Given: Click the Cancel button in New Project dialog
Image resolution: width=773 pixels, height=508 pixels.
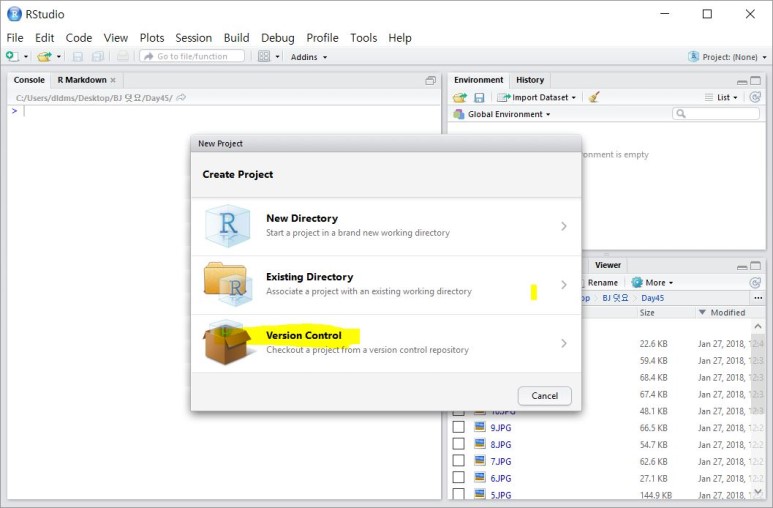Looking at the screenshot, I should click(545, 396).
